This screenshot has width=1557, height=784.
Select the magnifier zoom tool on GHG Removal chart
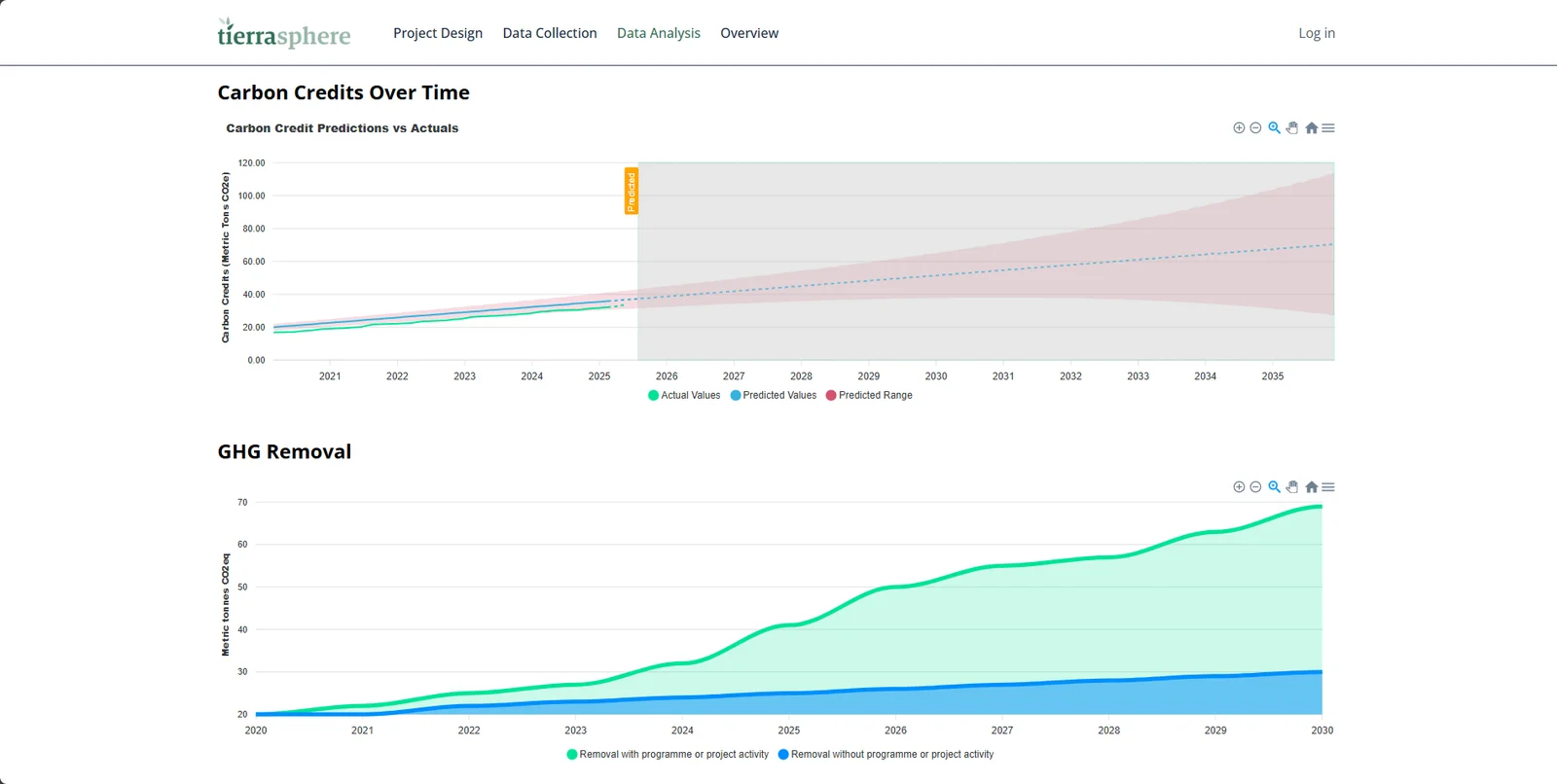point(1274,487)
